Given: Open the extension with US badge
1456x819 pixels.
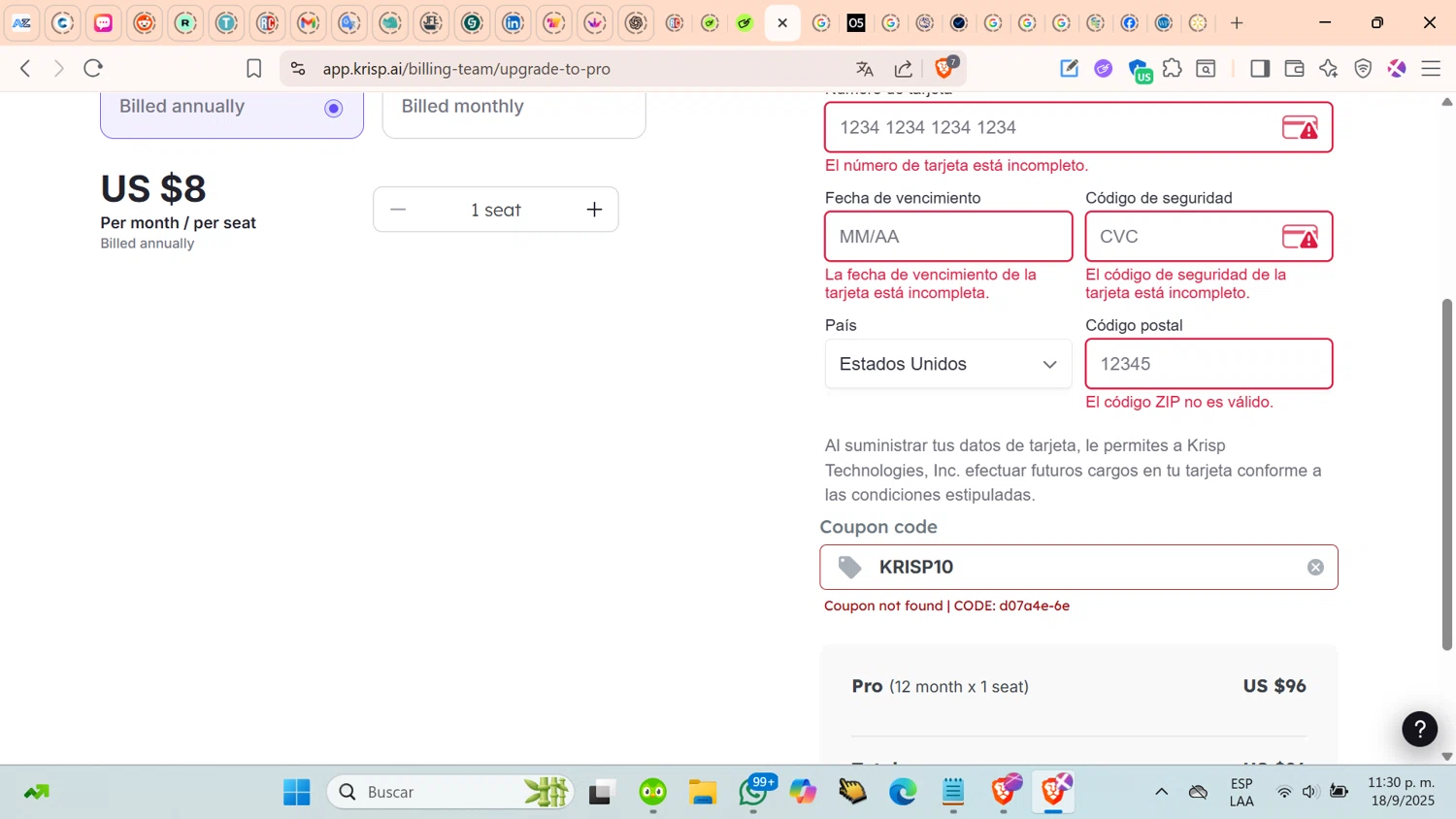Looking at the screenshot, I should click(1140, 70).
